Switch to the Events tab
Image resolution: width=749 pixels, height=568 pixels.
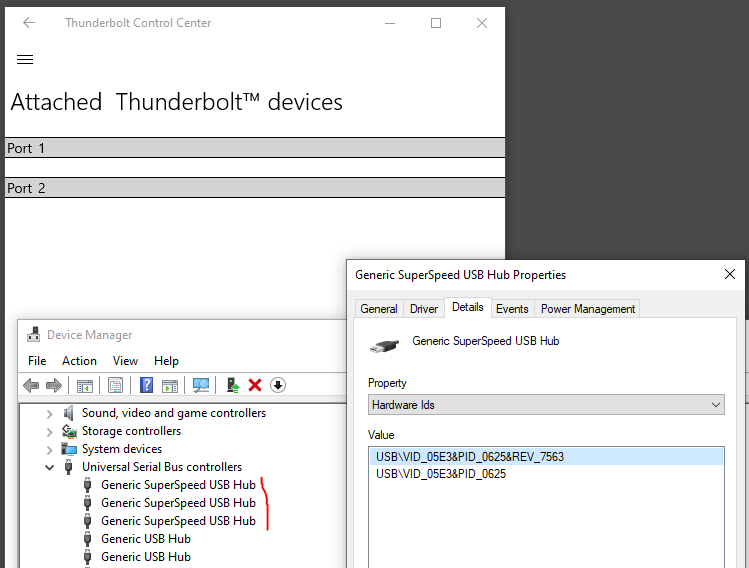coord(512,309)
